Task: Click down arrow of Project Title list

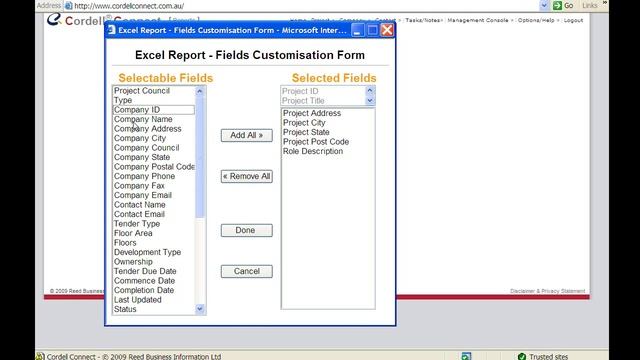Action: tap(369, 100)
